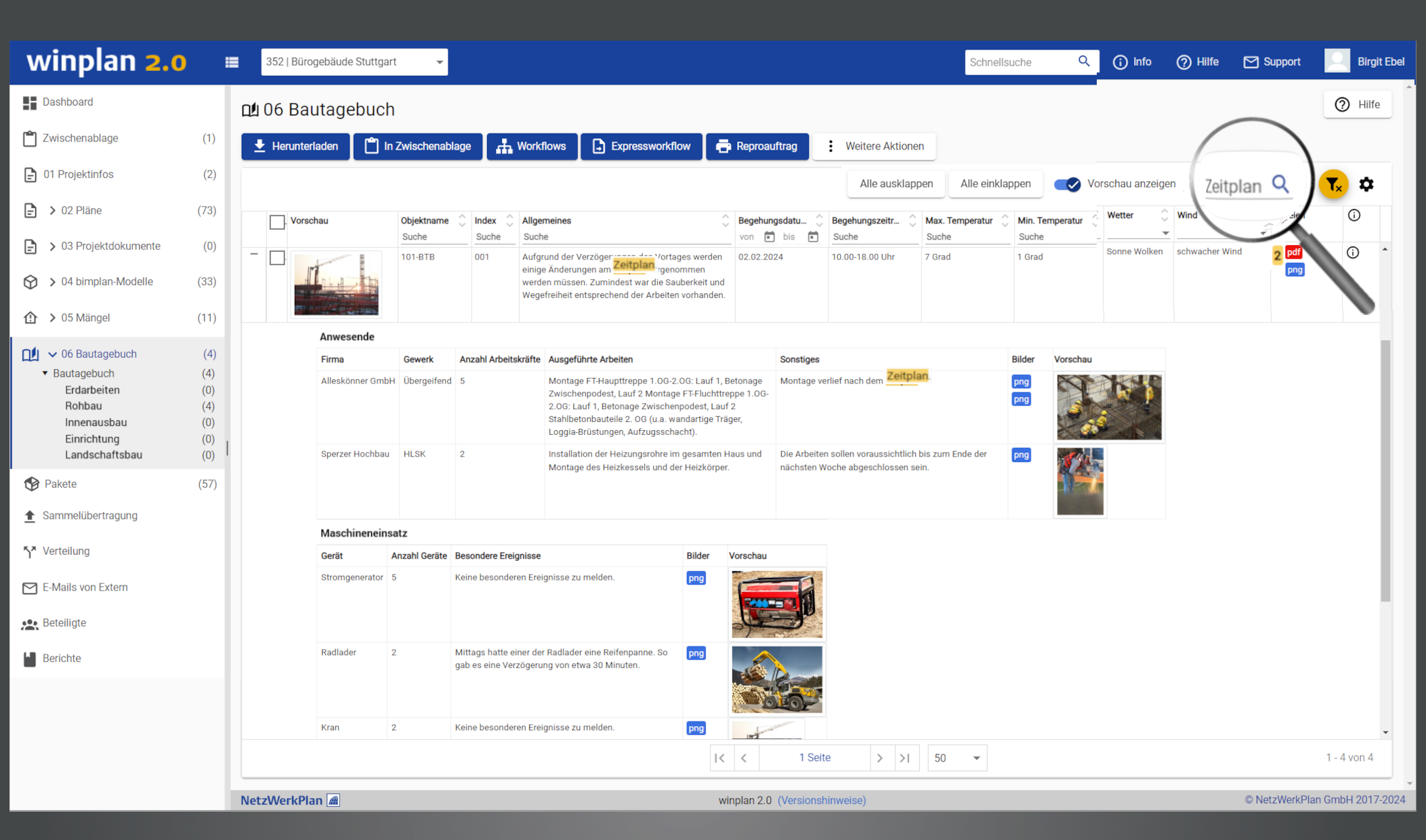This screenshot has height=840, width=1426.
Task: Click the Radlader machinery preview thumbnail
Action: [778, 680]
